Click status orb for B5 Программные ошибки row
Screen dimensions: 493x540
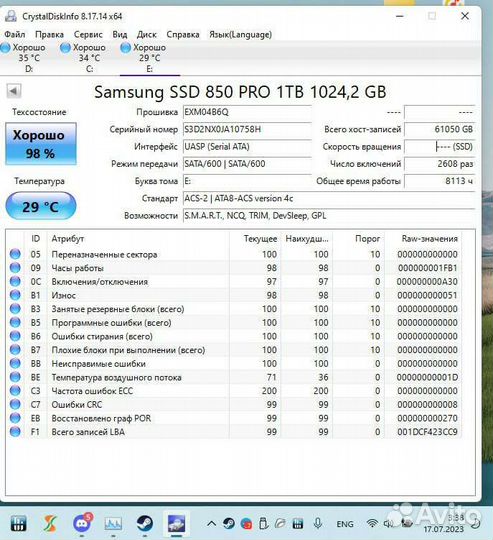pyautogui.click(x=15, y=323)
